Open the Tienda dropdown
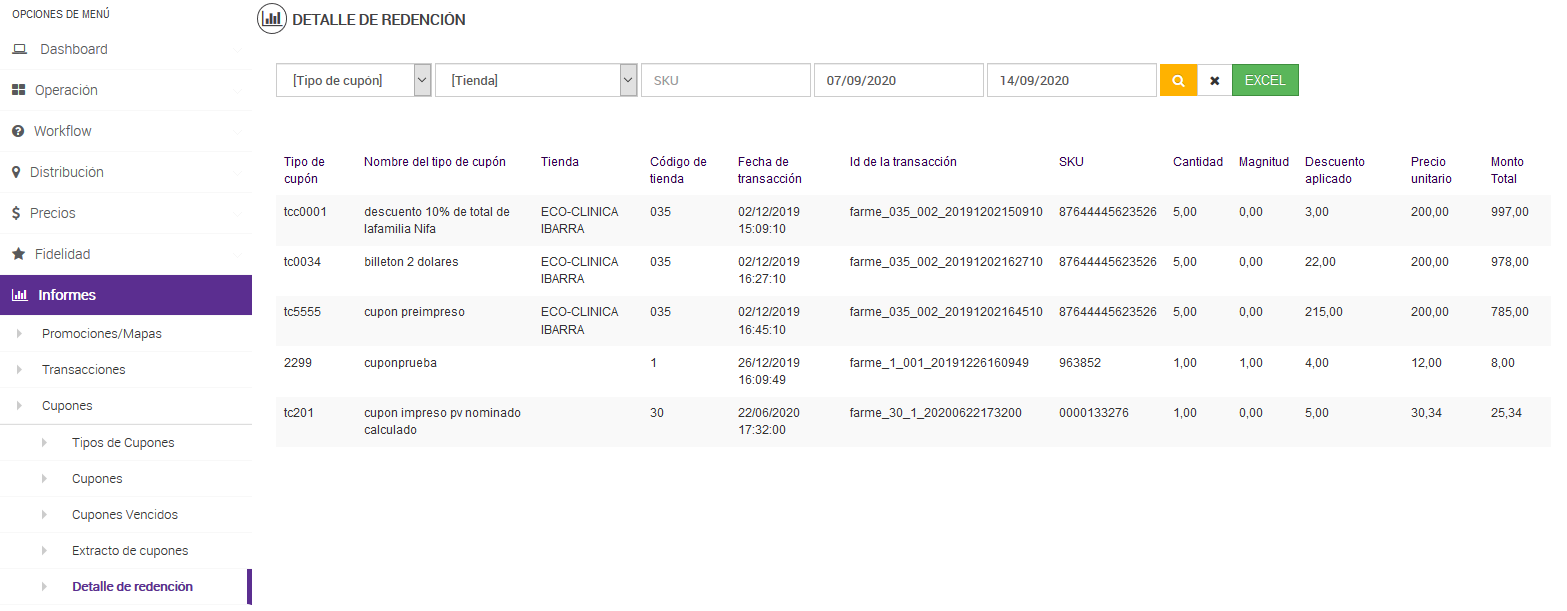 click(536, 80)
